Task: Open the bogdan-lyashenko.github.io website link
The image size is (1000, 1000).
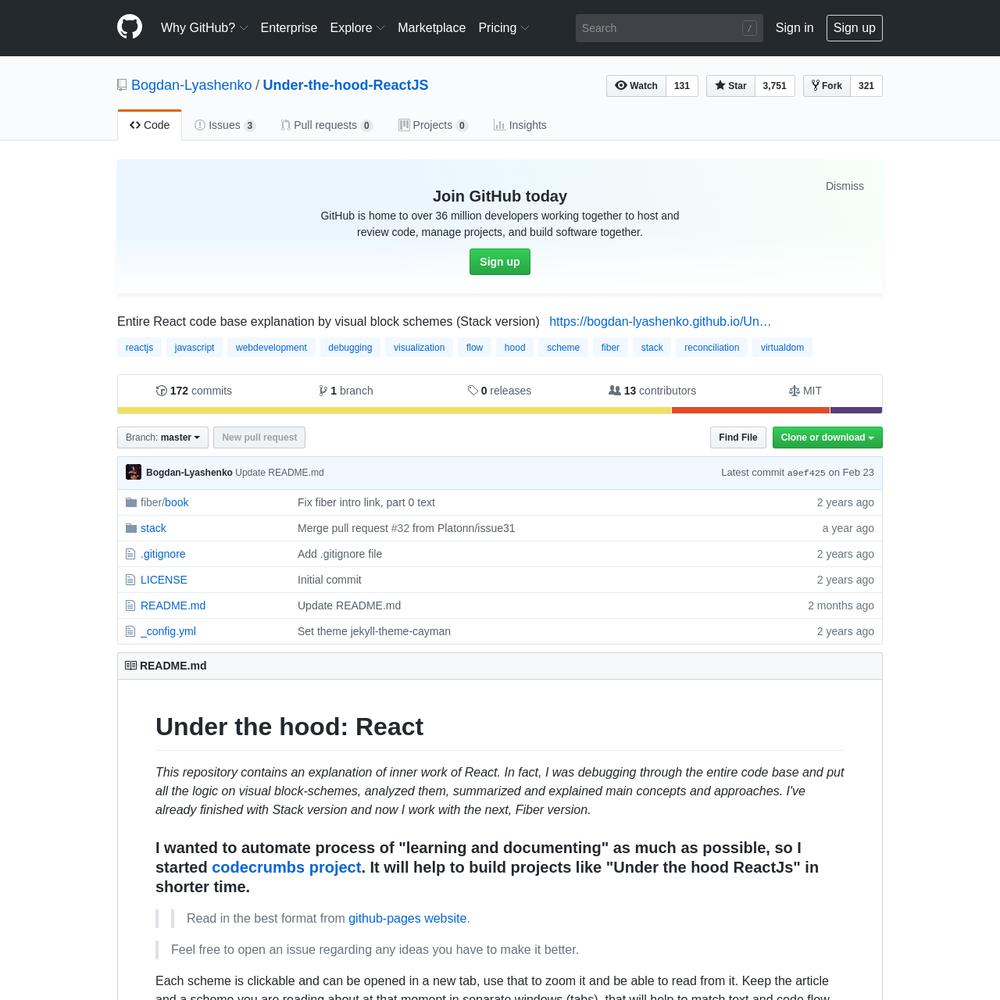Action: [x=660, y=321]
